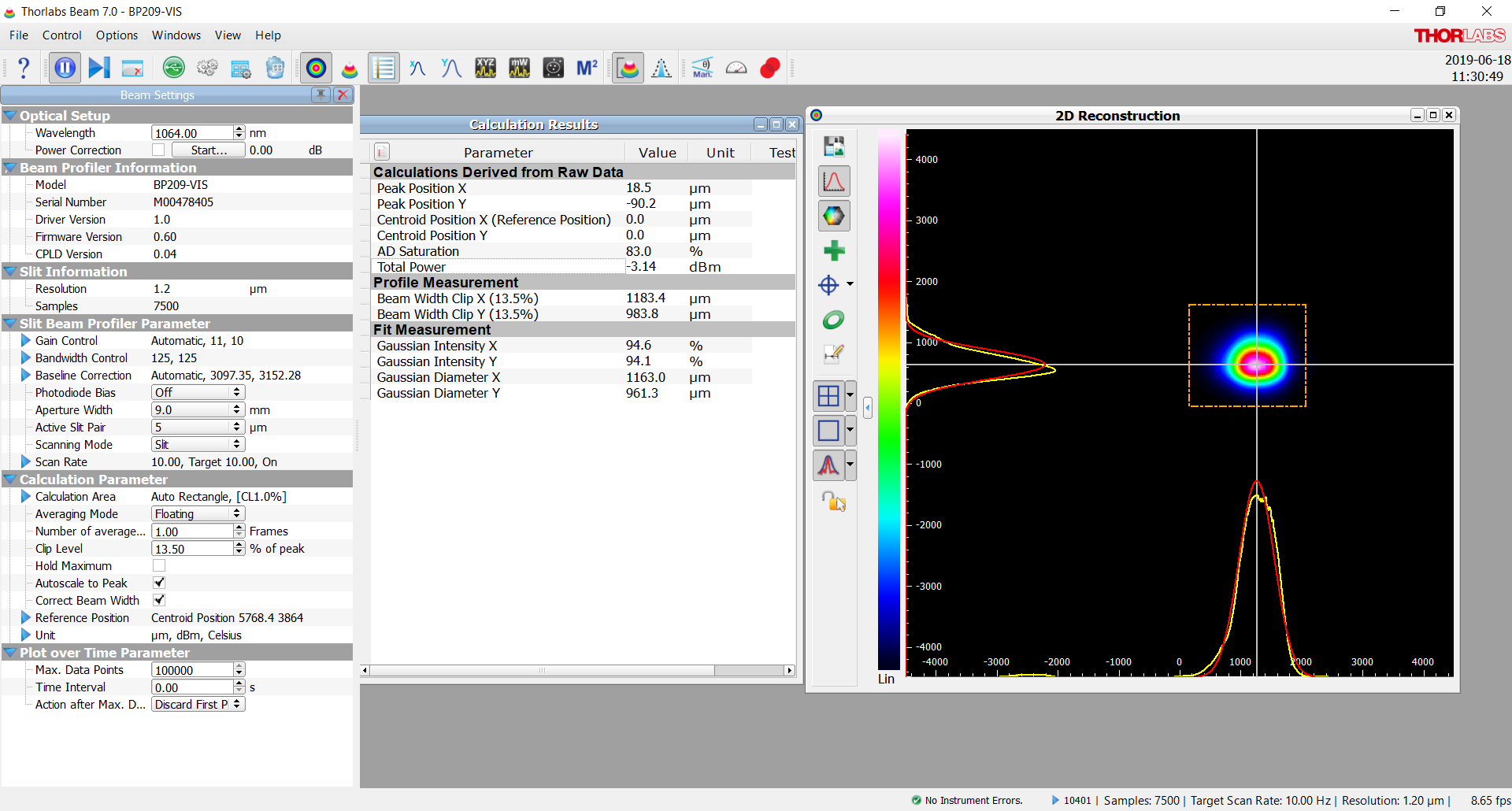This screenshot has width=1512, height=811.
Task: Toggle the Power Correction checkbox
Action: tap(159, 150)
